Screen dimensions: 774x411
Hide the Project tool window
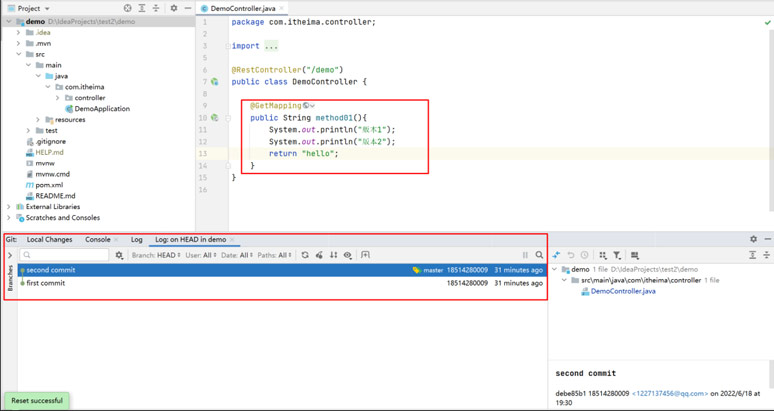(188, 8)
